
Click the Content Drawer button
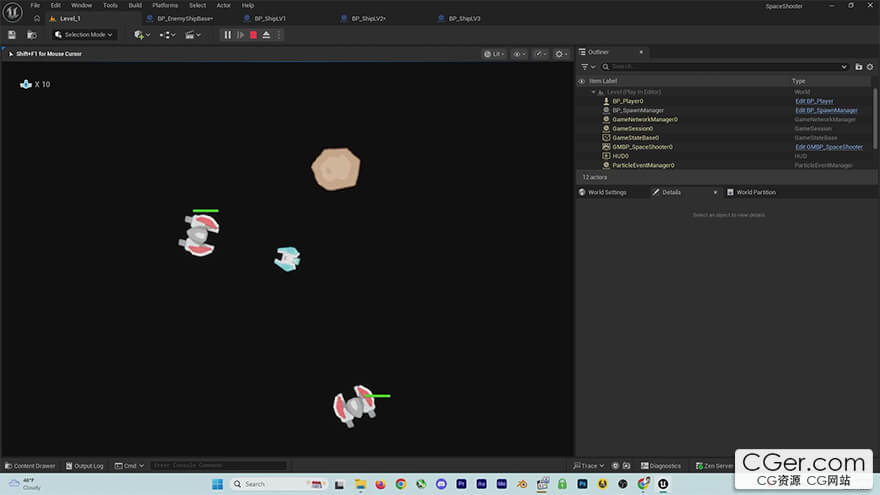30,466
